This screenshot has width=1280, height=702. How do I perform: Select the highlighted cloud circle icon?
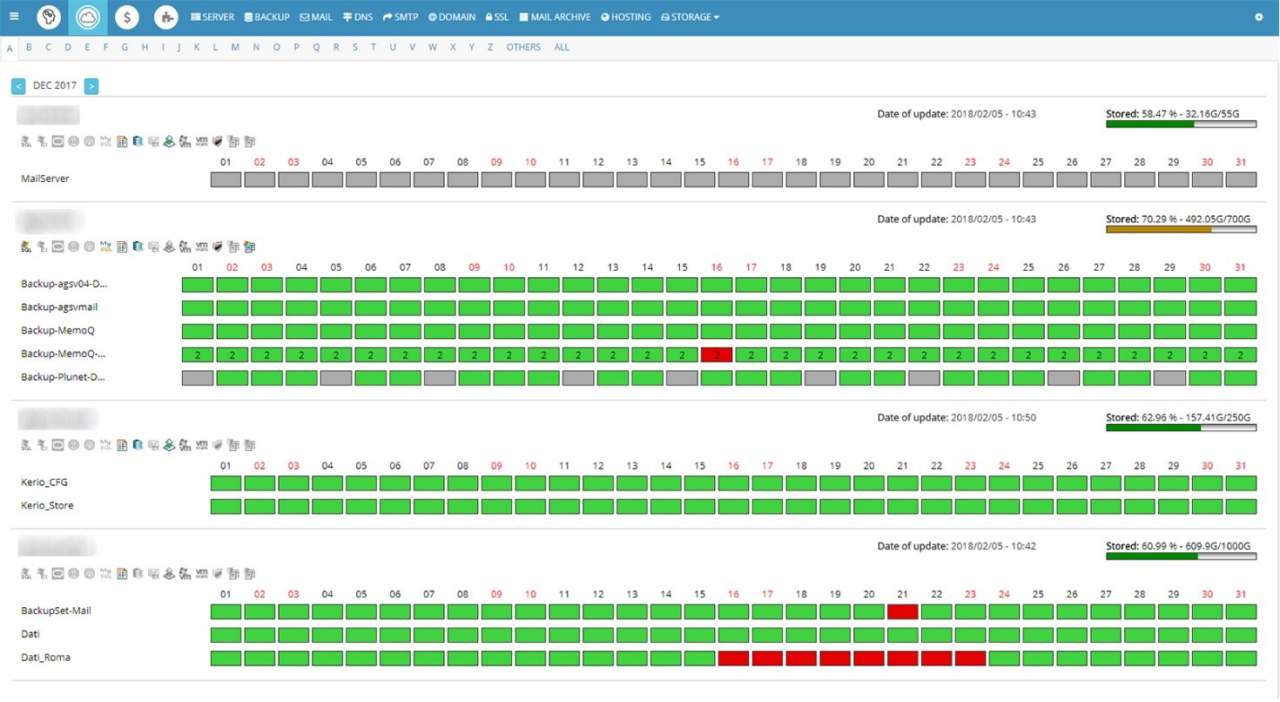tap(88, 17)
